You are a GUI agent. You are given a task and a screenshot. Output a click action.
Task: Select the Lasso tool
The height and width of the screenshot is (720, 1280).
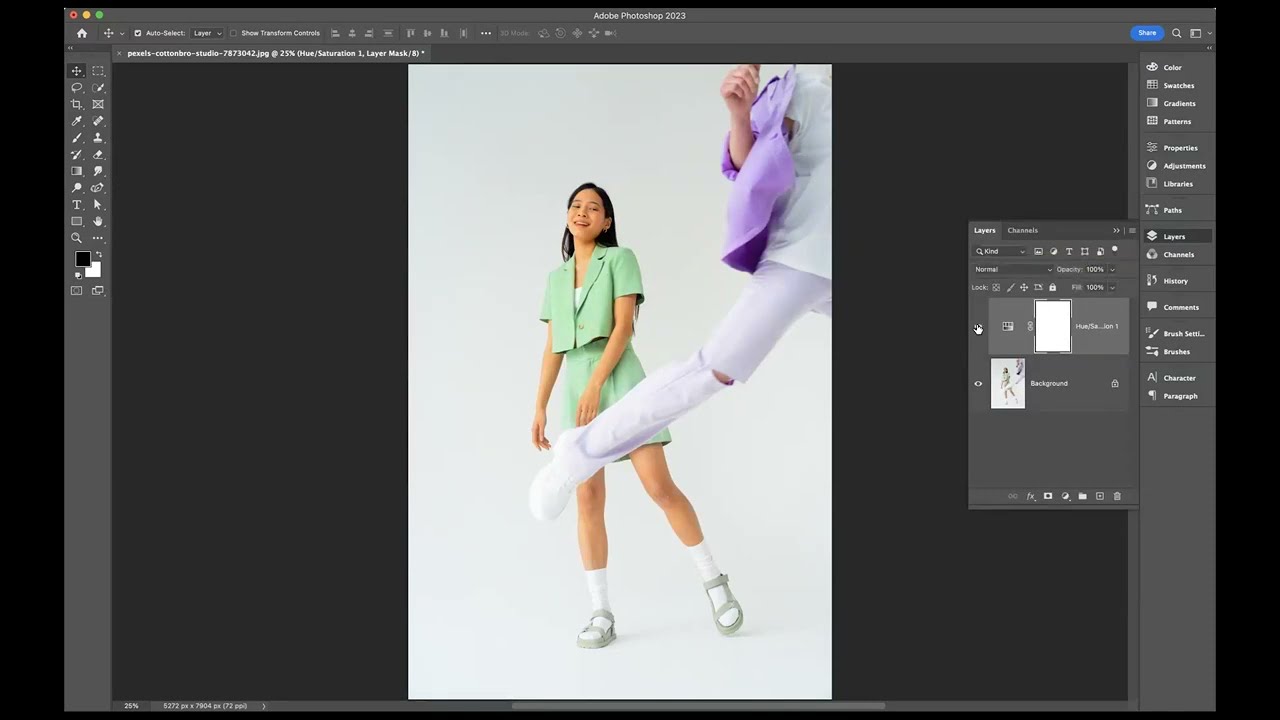[x=76, y=88]
